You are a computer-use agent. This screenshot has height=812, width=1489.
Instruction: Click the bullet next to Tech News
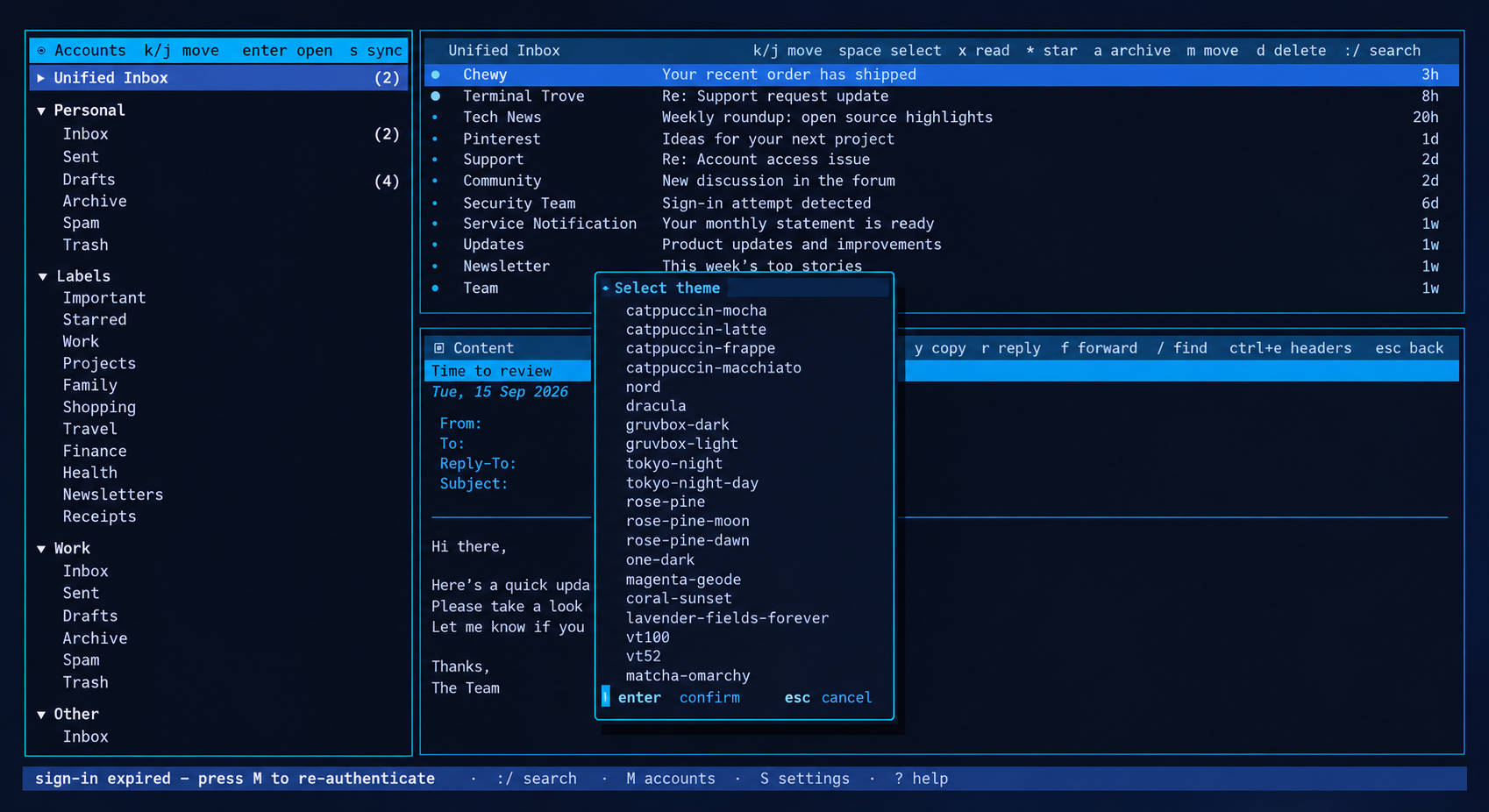coord(435,117)
